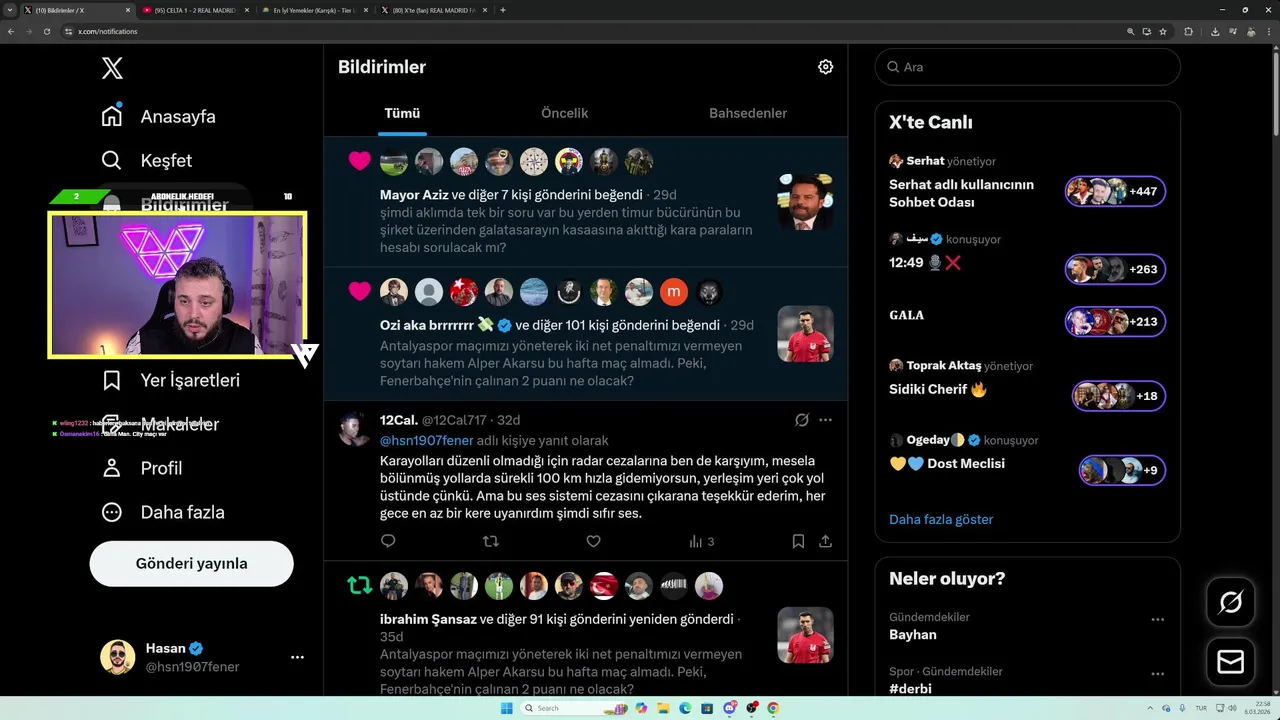Click the X logo in the sidebar

point(112,68)
